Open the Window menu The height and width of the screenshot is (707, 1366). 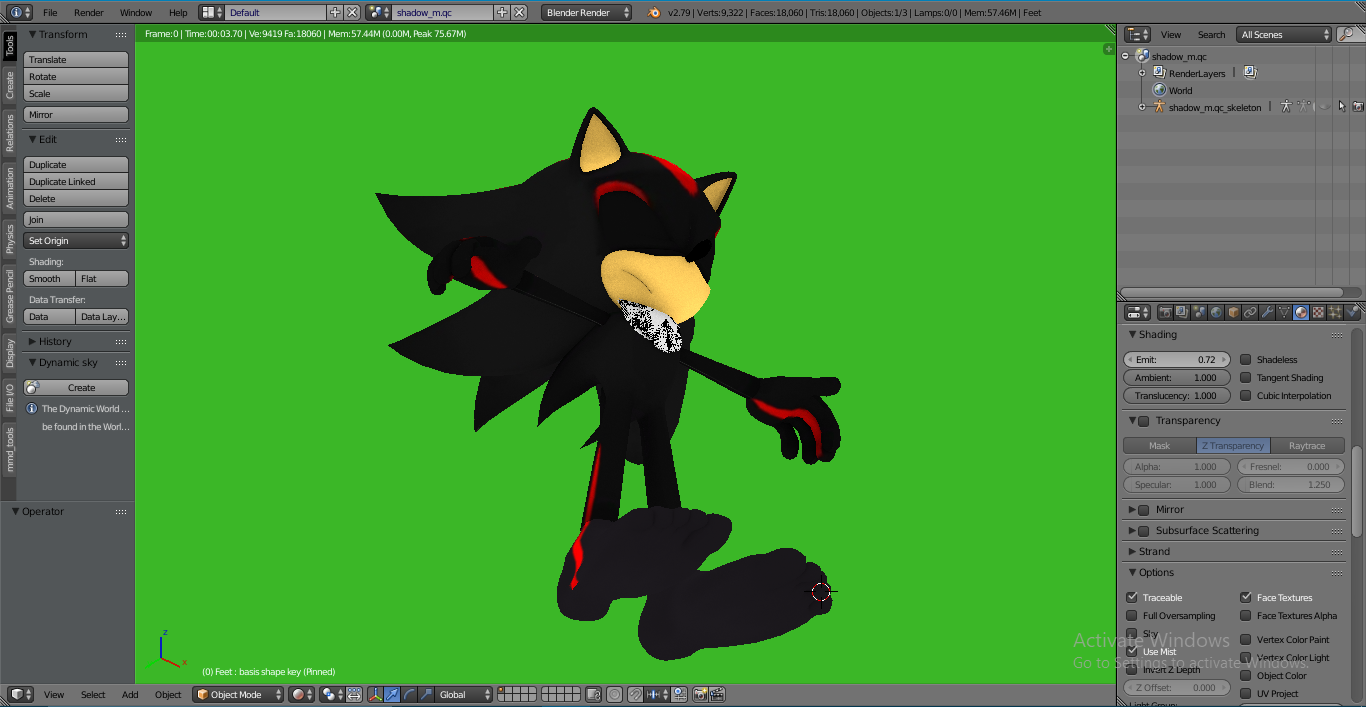(136, 13)
